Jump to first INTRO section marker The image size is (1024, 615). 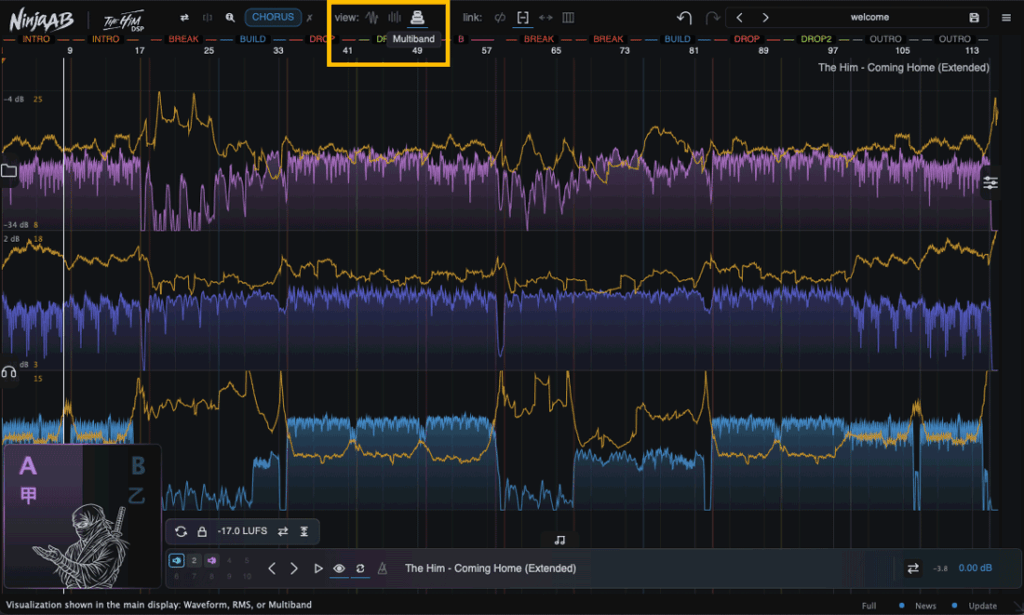(x=36, y=39)
